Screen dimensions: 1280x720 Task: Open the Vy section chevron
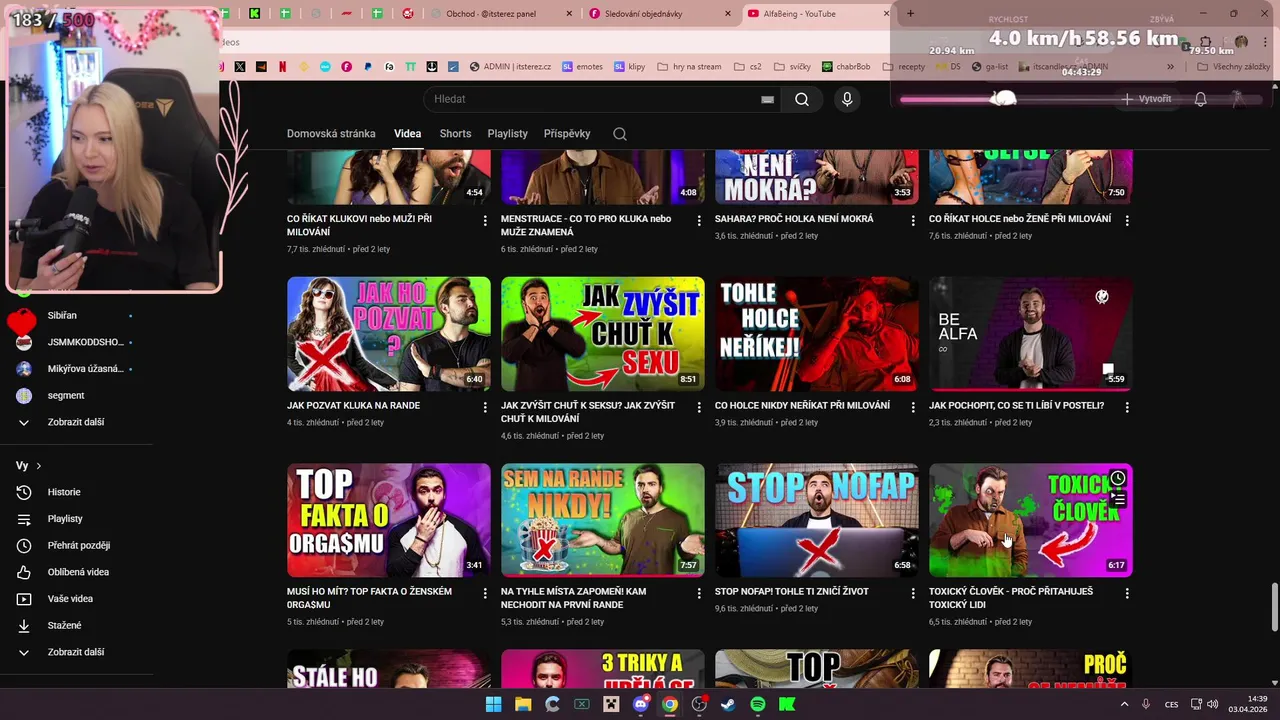pyautogui.click(x=39, y=466)
